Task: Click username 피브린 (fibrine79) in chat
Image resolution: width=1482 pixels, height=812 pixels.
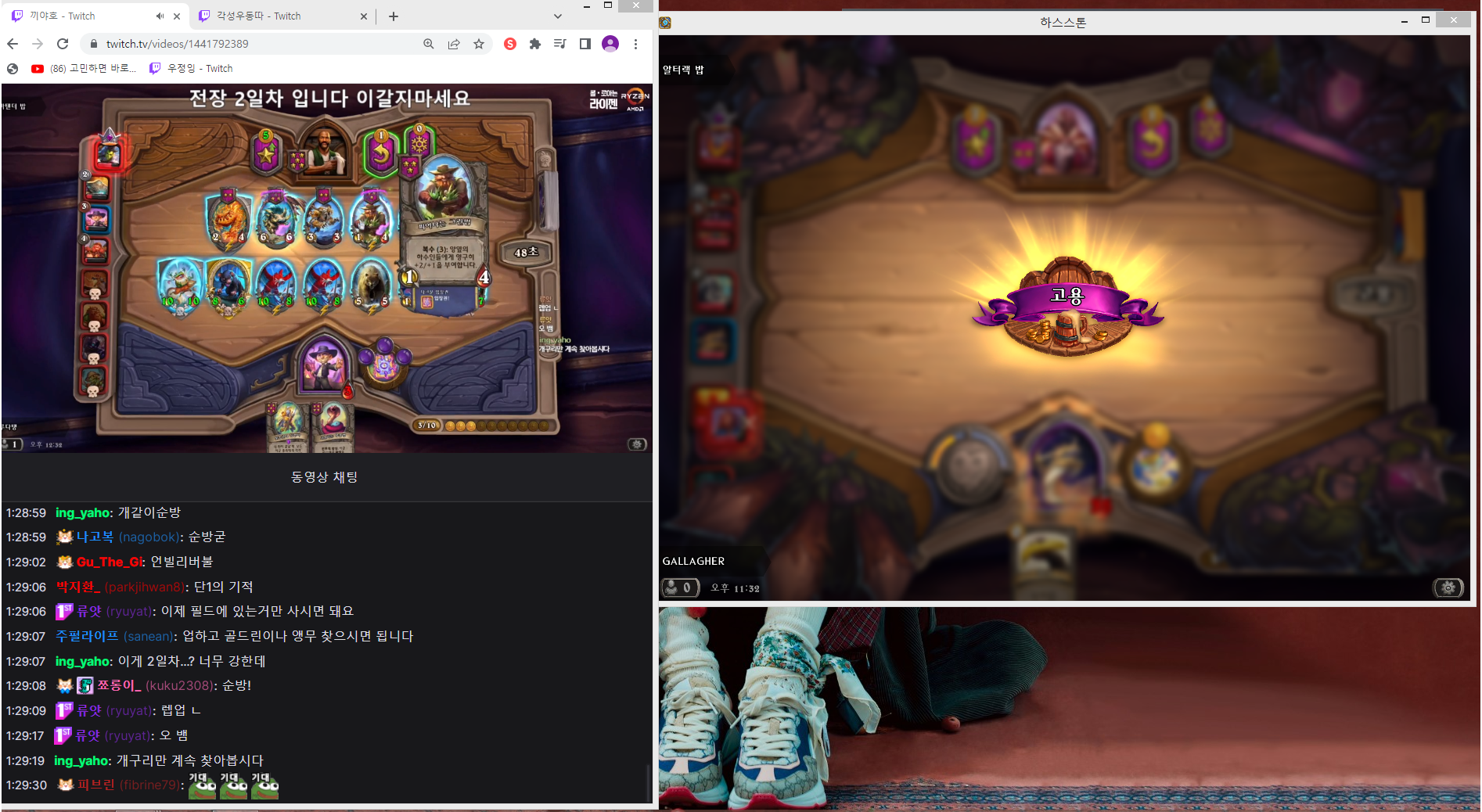Action: (128, 785)
